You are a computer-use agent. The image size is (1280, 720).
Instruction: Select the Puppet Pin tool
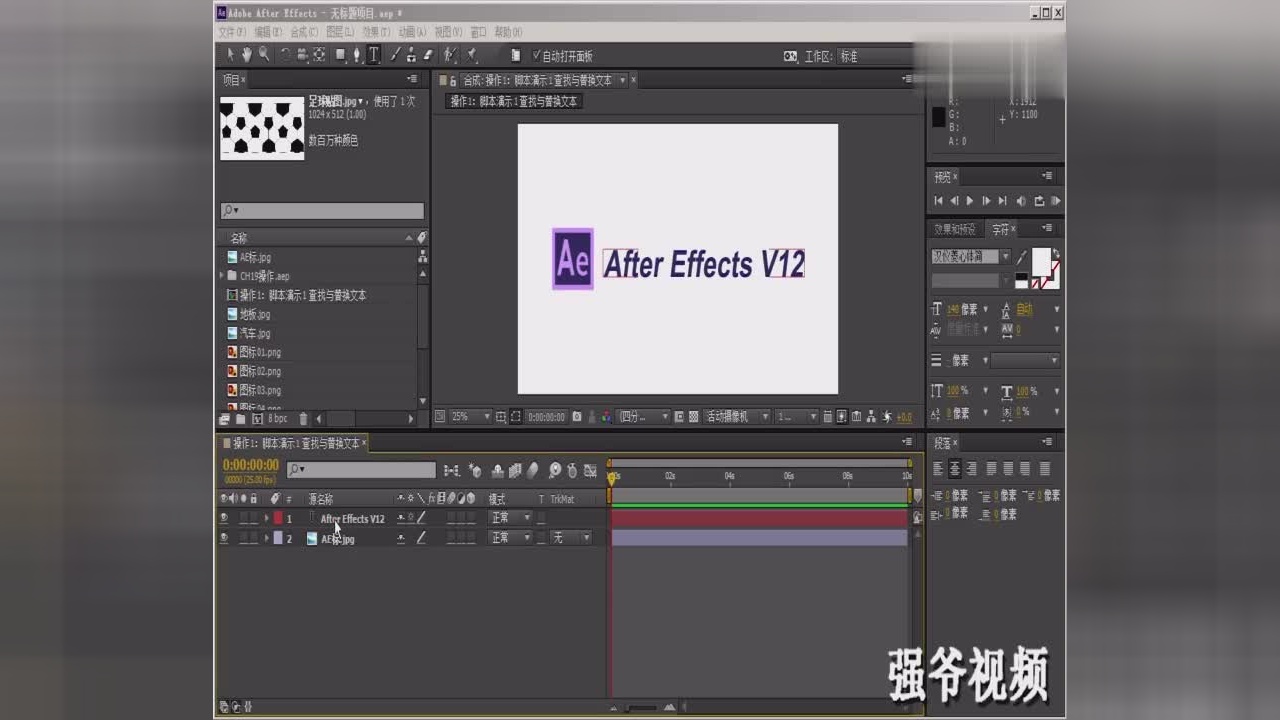click(471, 56)
